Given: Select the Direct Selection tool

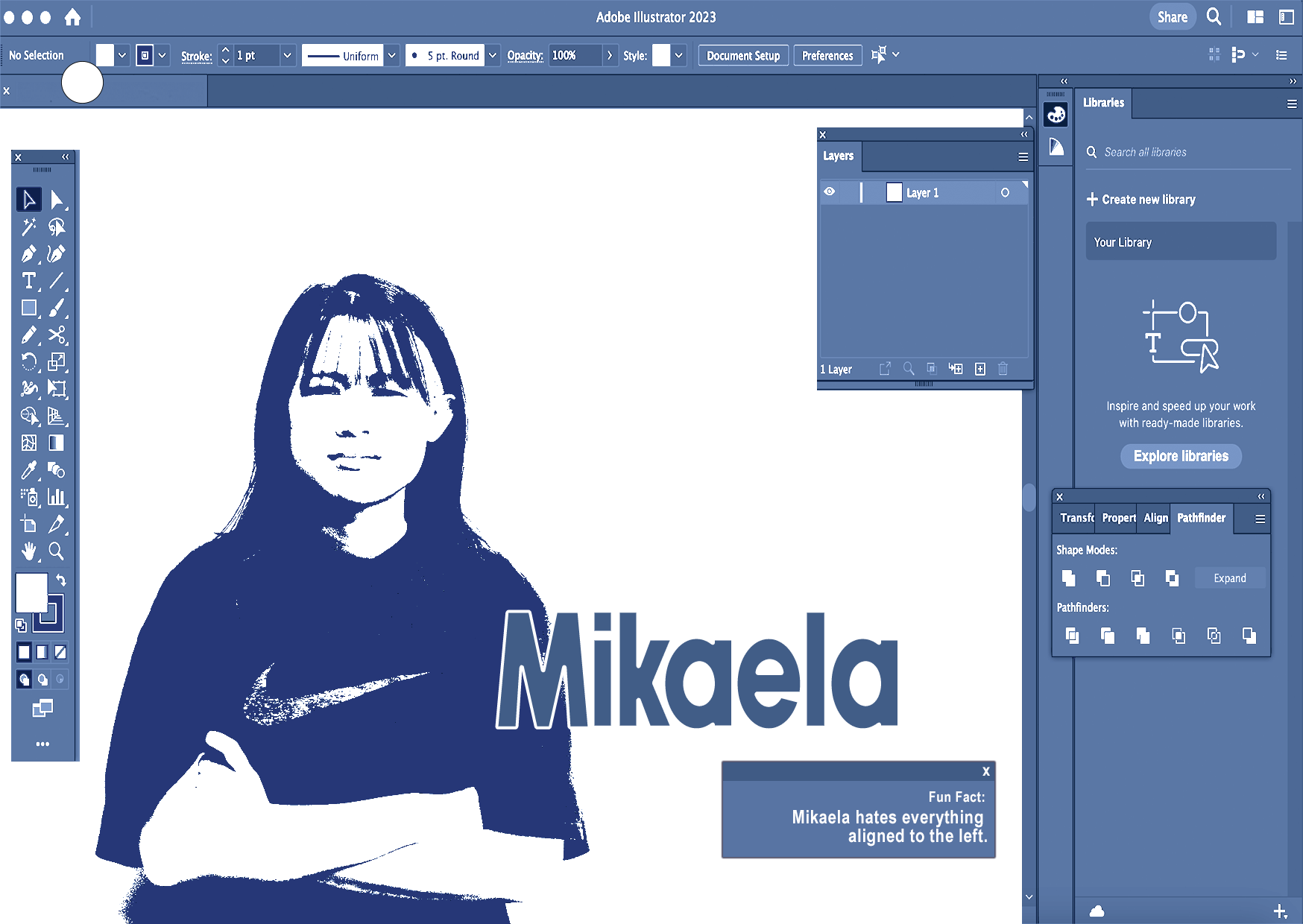Looking at the screenshot, I should click(x=57, y=200).
